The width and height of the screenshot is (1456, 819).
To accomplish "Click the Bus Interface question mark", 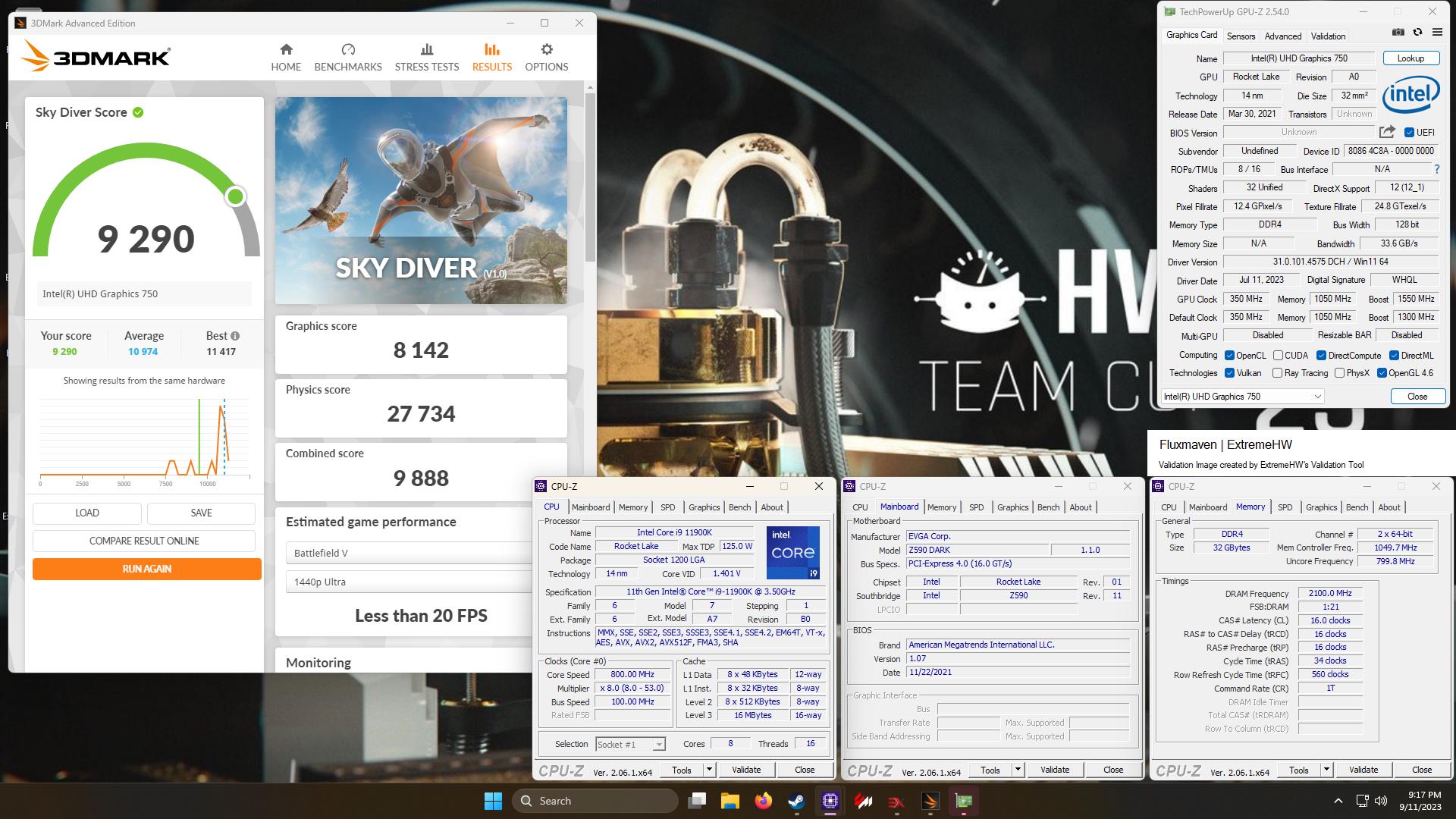I will (1436, 170).
